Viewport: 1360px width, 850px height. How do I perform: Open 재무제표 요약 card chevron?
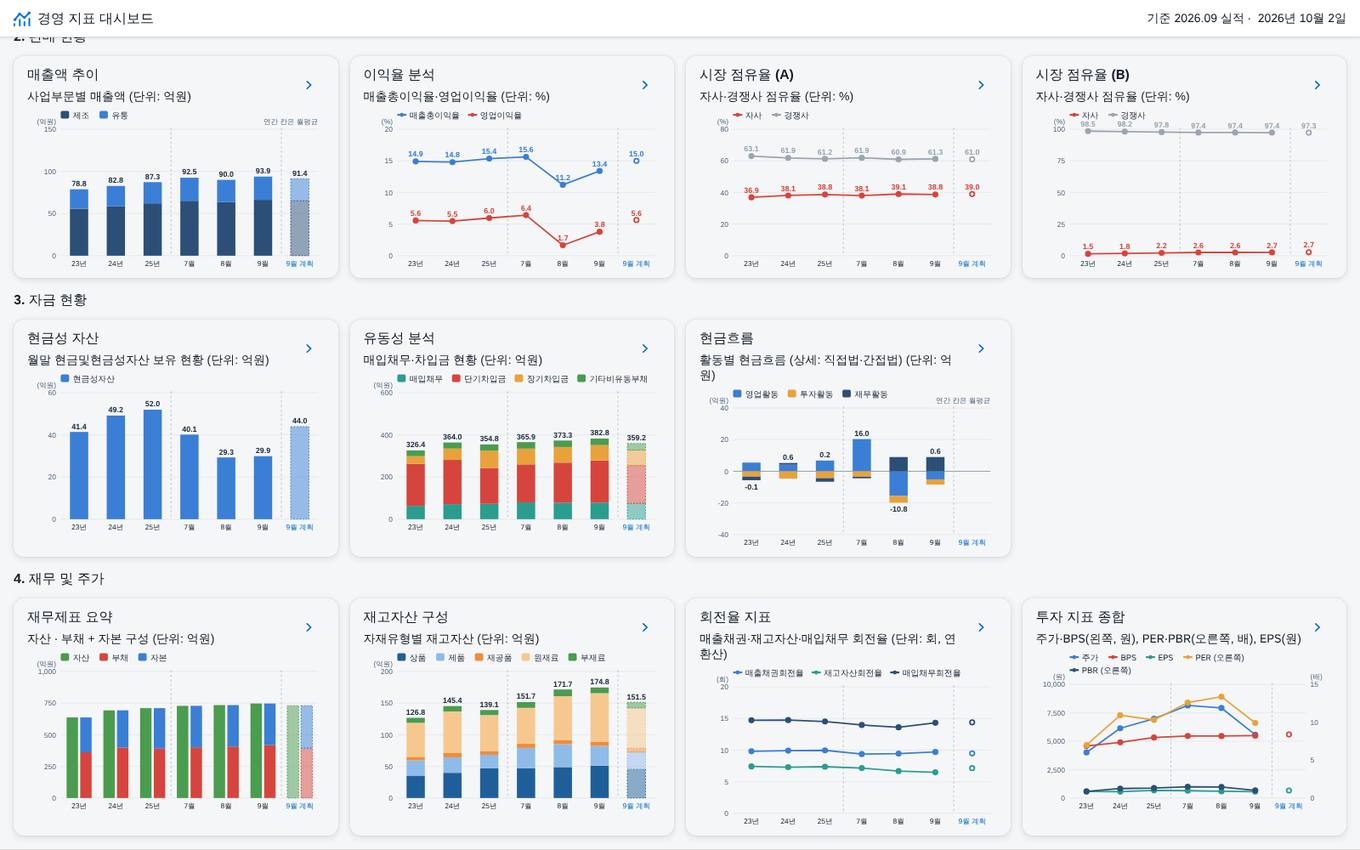[309, 628]
